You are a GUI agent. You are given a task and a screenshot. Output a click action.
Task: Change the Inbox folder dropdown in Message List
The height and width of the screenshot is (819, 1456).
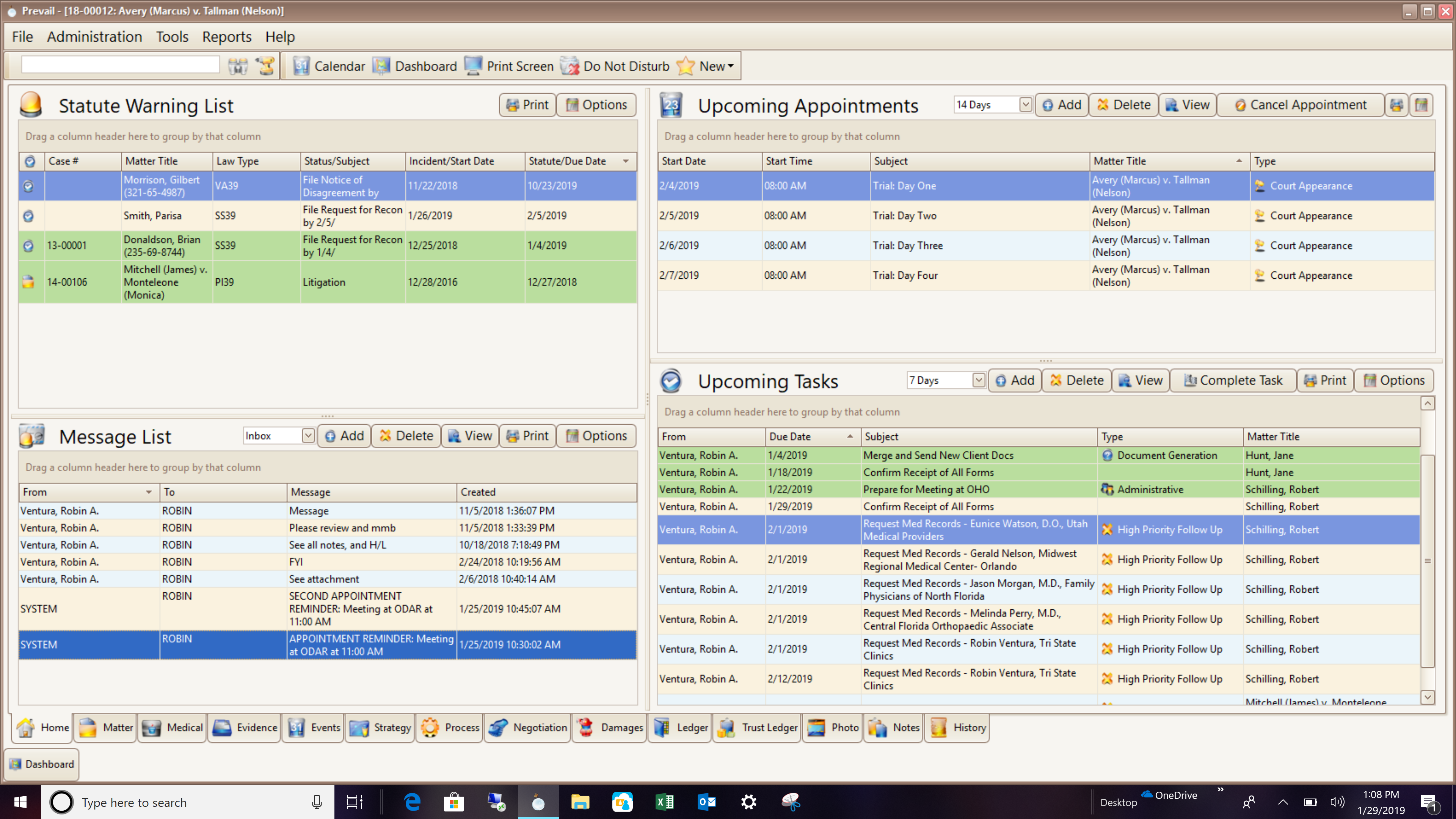(308, 435)
